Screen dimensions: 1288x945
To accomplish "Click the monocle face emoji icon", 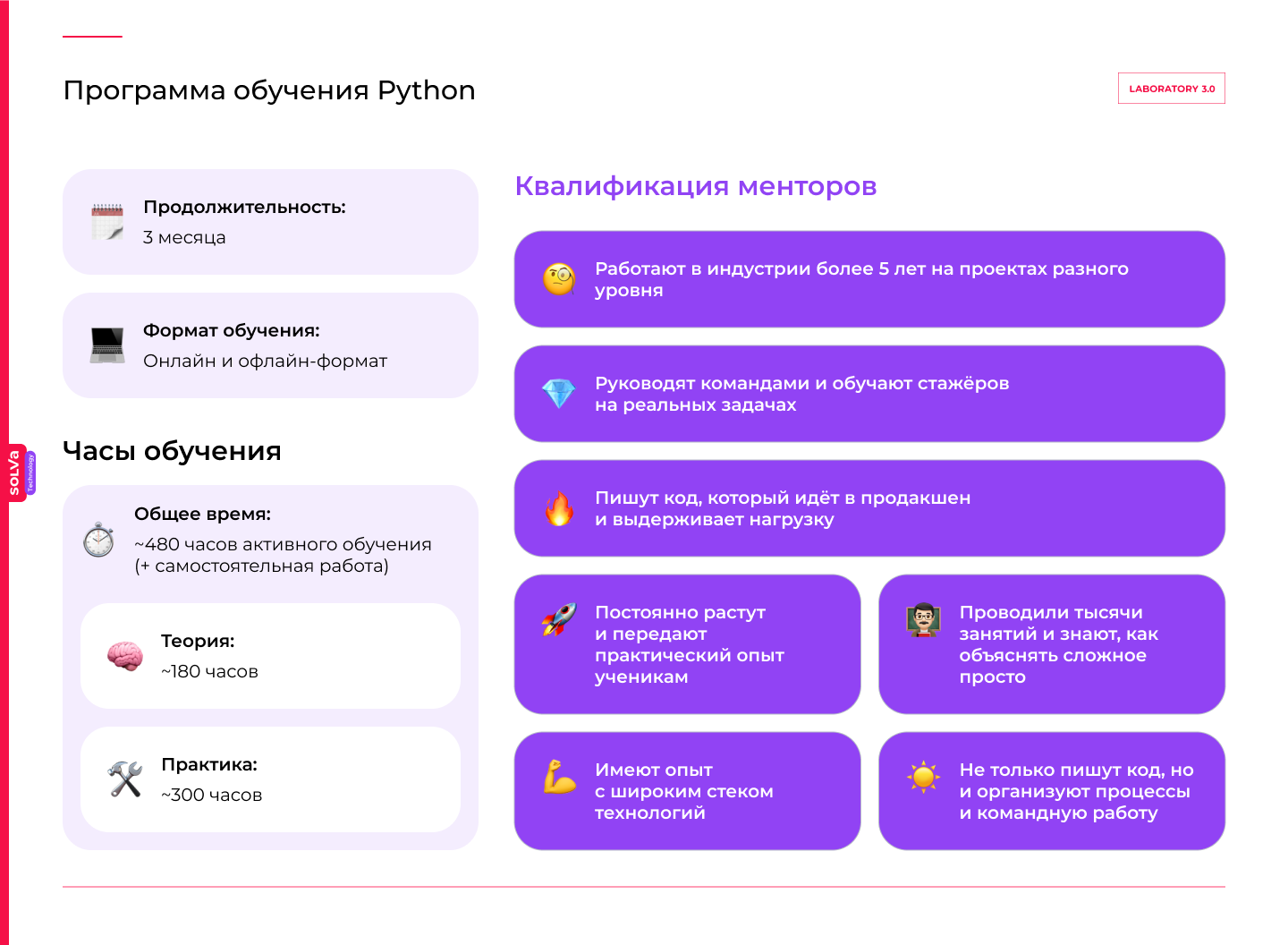I will [559, 279].
